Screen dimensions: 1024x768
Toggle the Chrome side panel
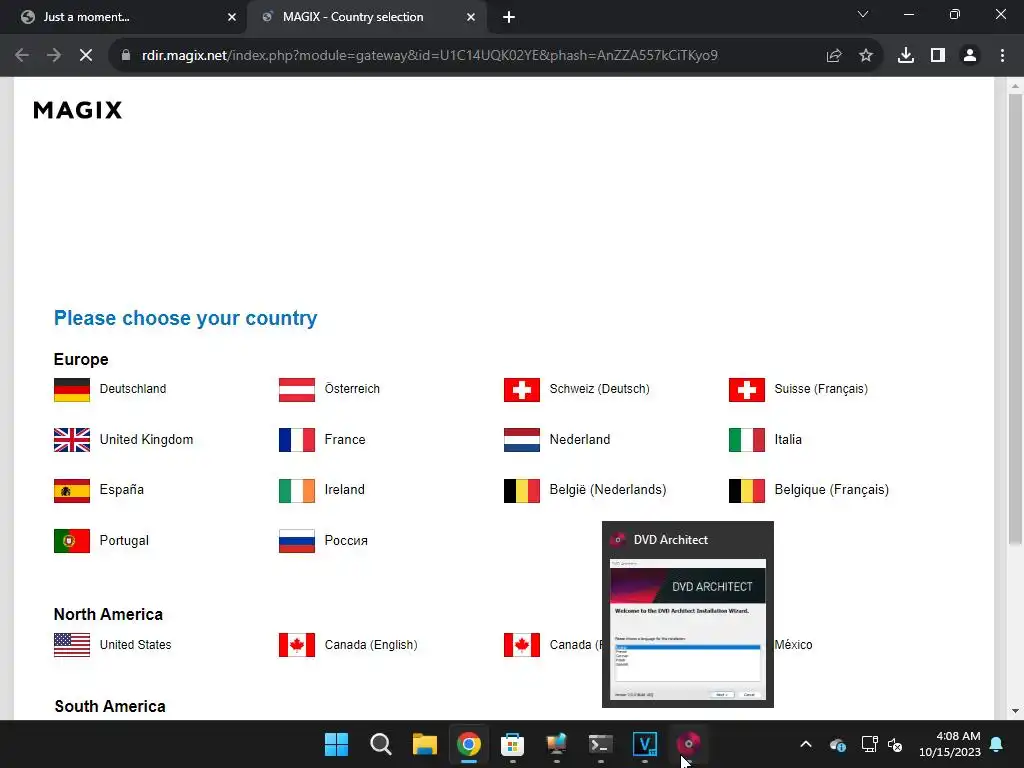[x=938, y=56]
